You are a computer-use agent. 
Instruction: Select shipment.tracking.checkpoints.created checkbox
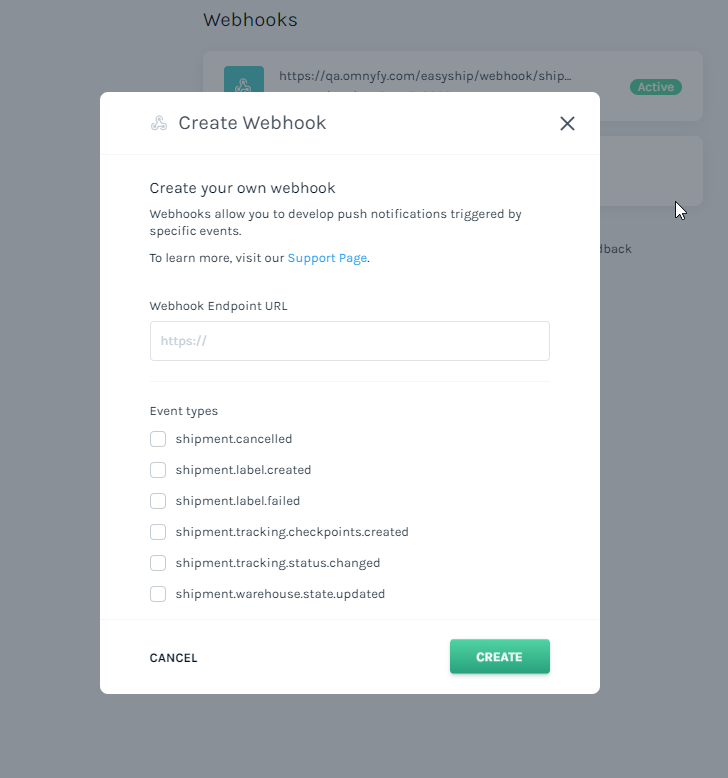[158, 532]
